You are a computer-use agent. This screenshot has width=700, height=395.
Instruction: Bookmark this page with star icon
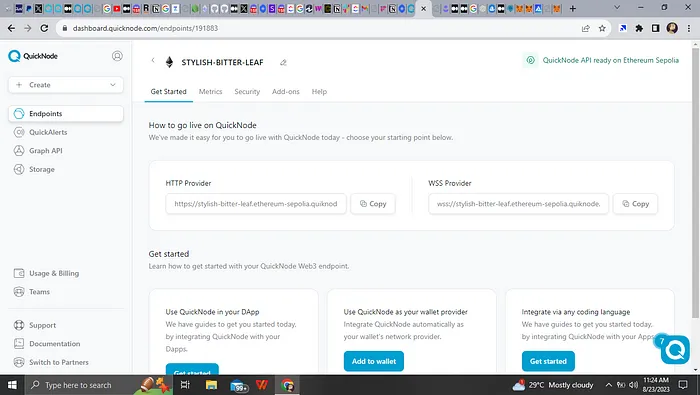602,28
